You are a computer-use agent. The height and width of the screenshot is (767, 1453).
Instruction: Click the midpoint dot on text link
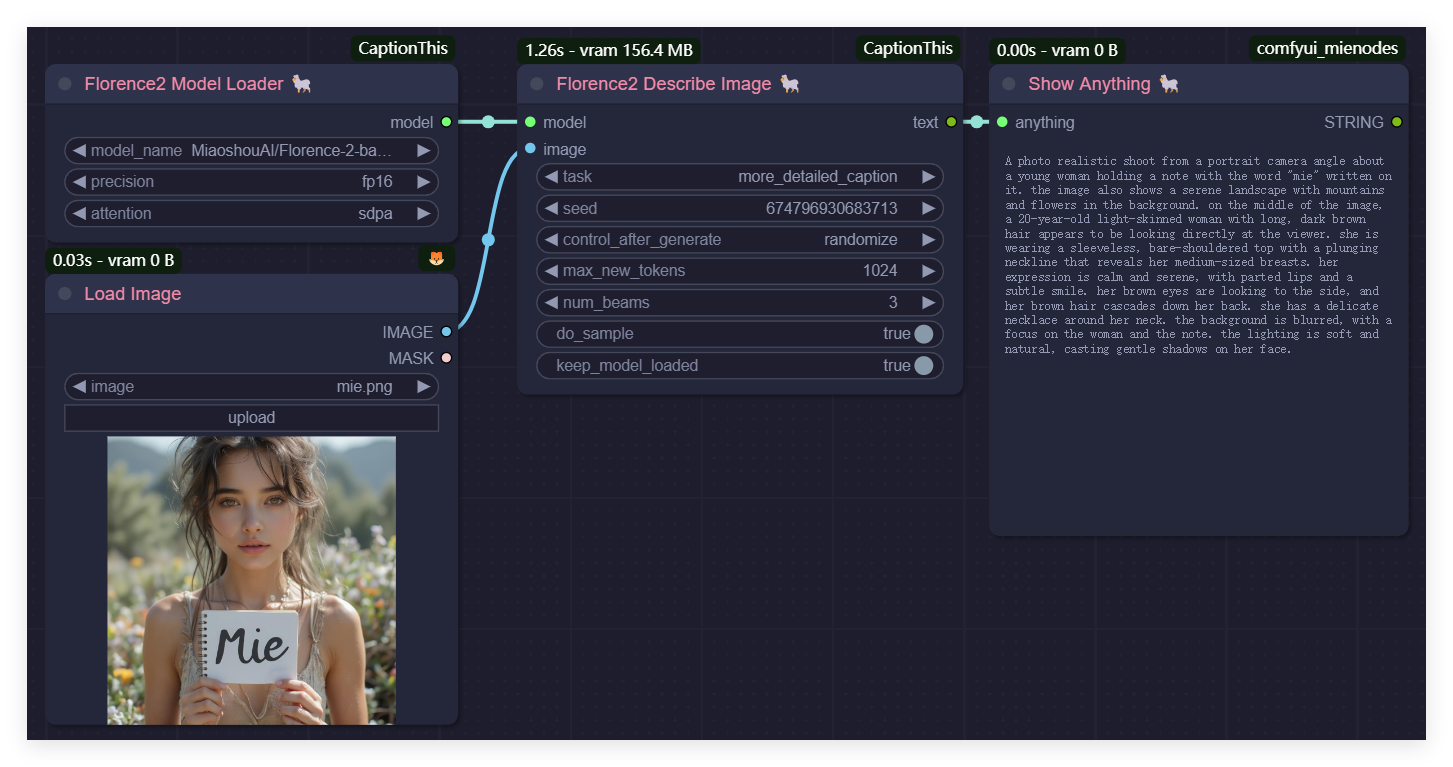pos(977,122)
